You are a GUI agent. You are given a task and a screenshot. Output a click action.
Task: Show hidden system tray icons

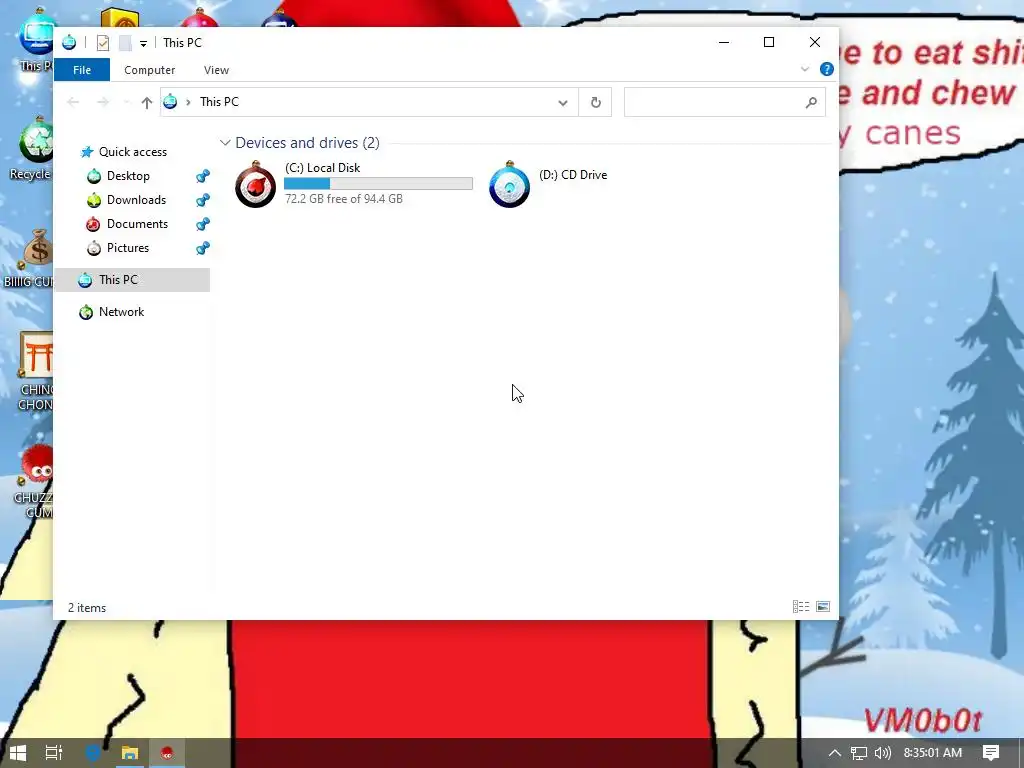coord(835,753)
